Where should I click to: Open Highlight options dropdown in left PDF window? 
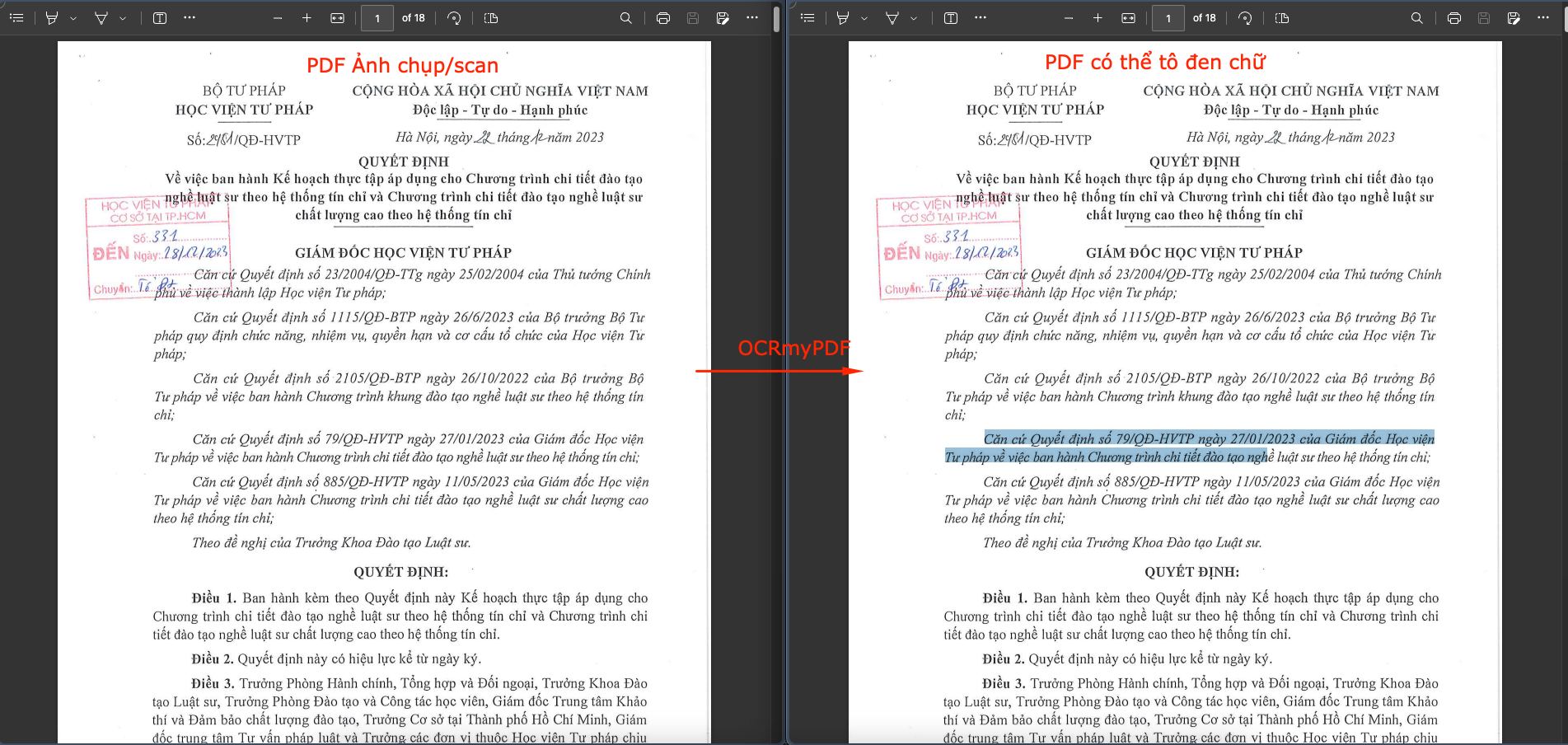click(x=73, y=18)
